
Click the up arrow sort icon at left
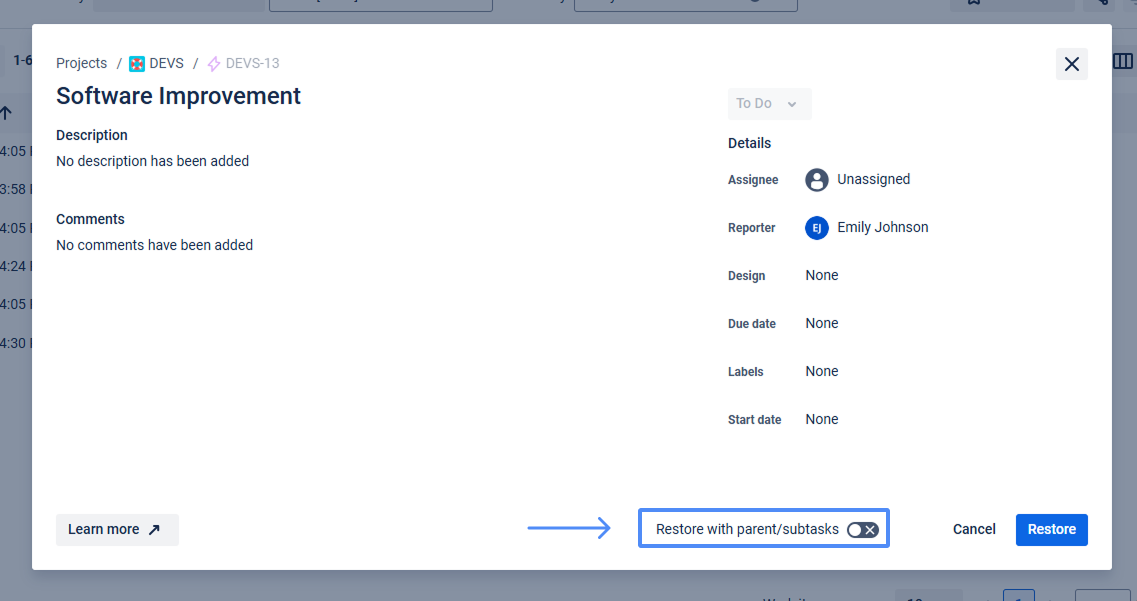point(6,113)
